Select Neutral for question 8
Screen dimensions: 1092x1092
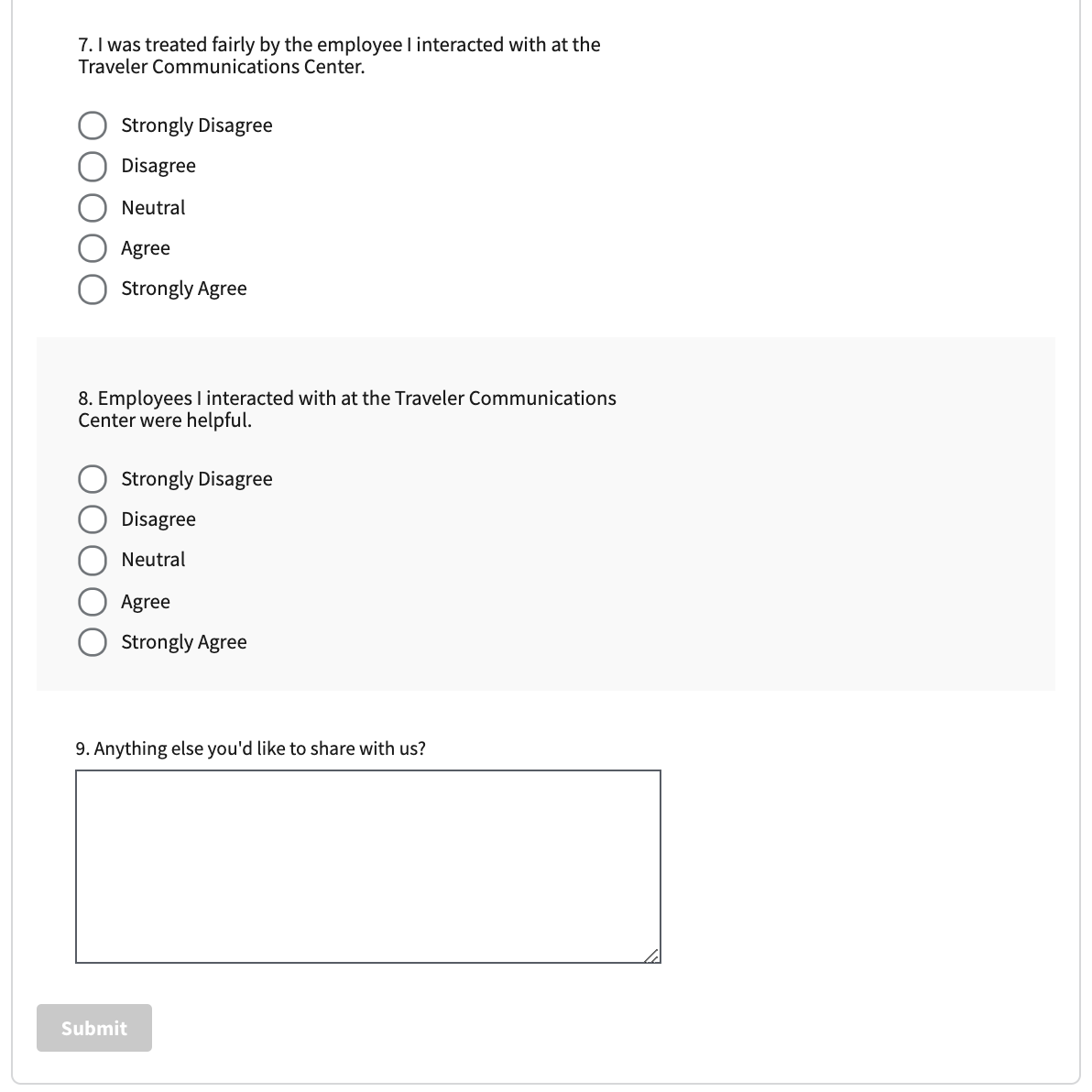(x=92, y=560)
